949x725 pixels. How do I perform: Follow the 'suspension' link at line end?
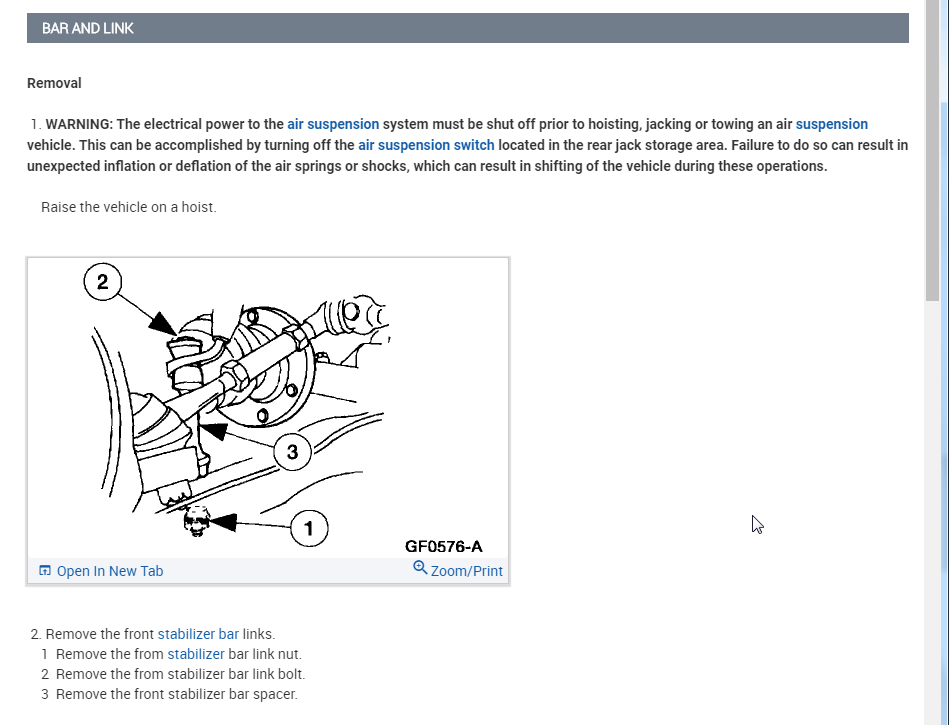(x=832, y=124)
